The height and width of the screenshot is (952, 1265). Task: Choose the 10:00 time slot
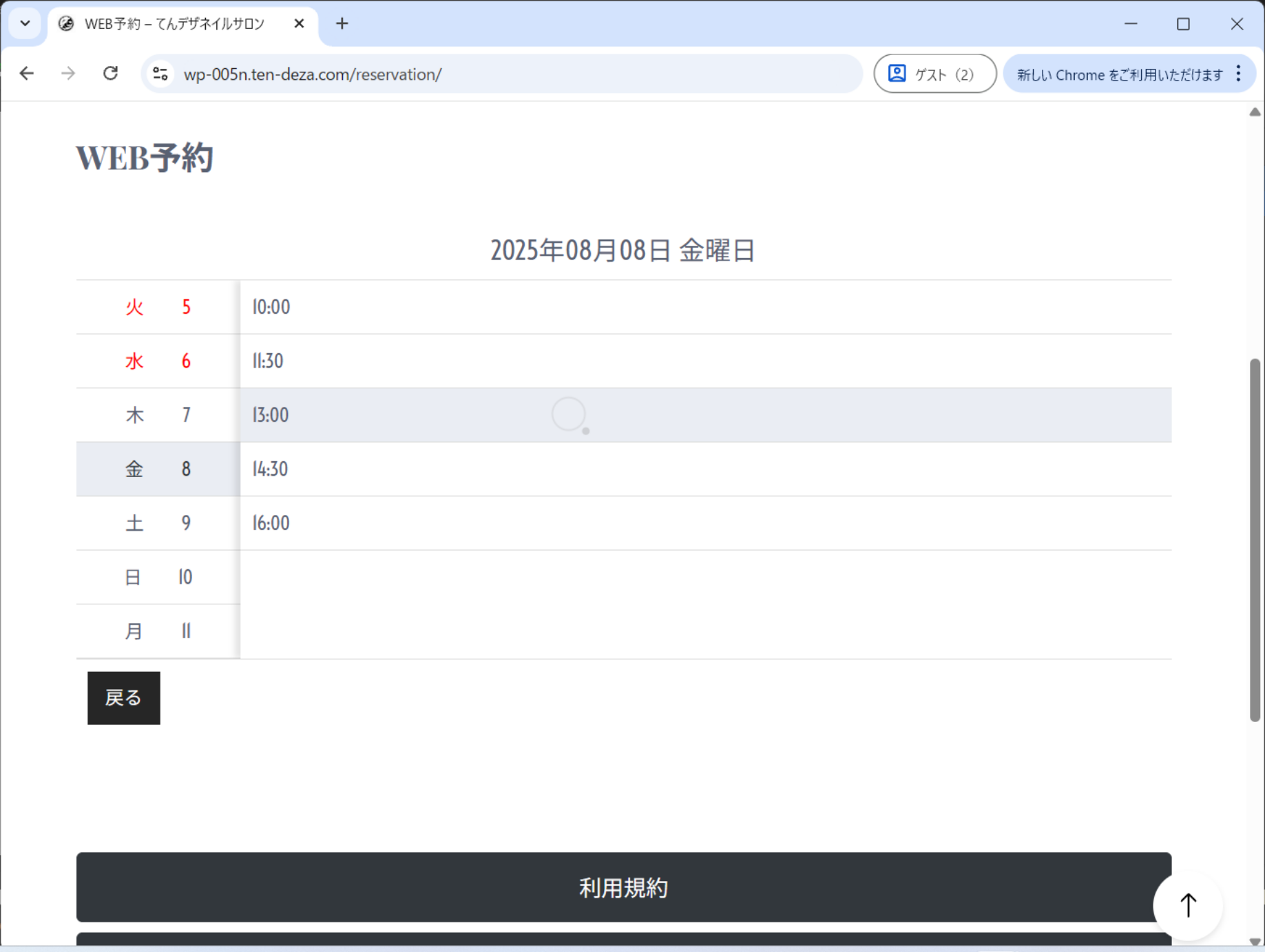pyautogui.click(x=705, y=307)
